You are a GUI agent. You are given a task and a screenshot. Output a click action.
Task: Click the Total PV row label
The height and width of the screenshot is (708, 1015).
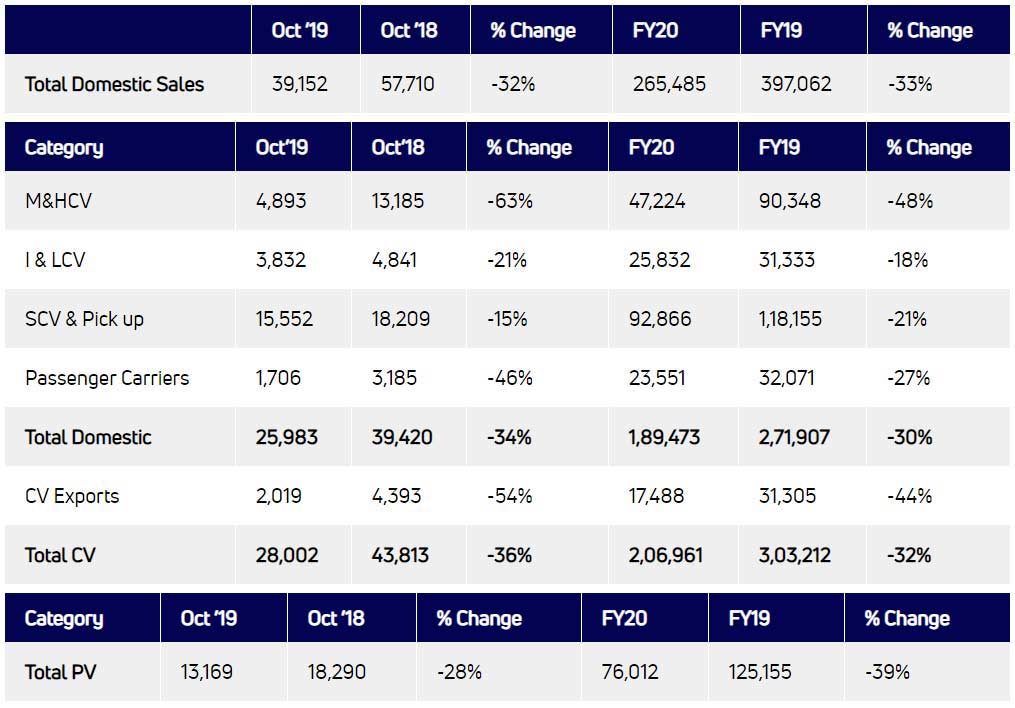(60, 672)
